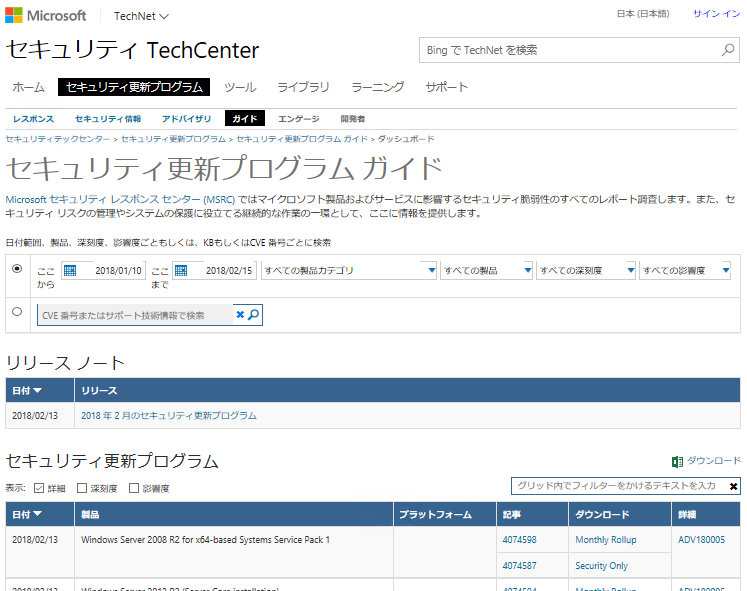The image size is (747, 591).
Task: Open the すべての深刻度 dropdown
Action: pyautogui.click(x=586, y=270)
